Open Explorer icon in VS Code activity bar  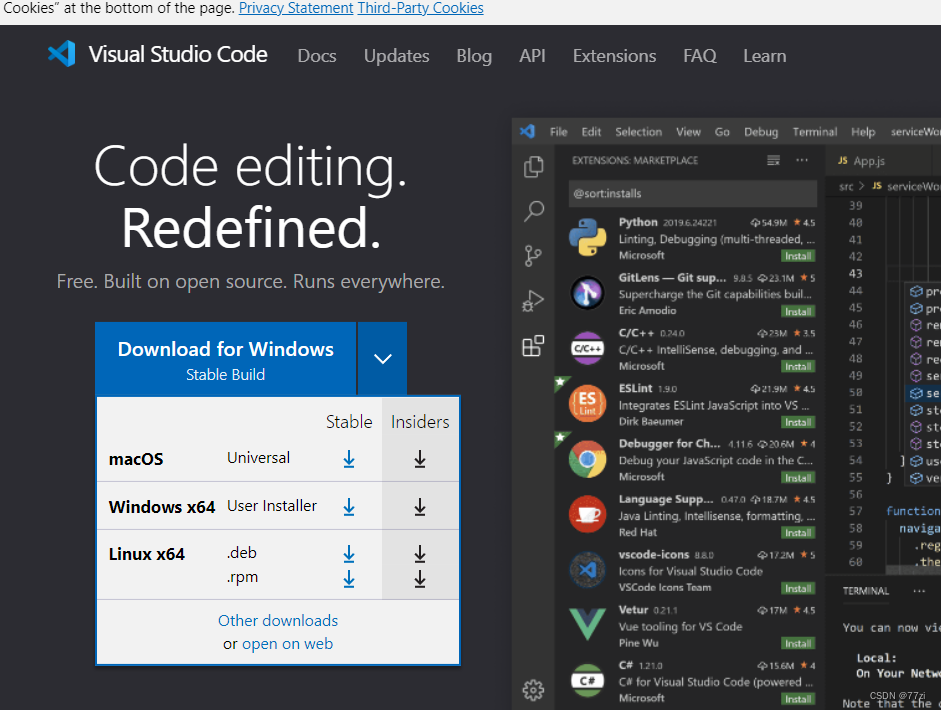[x=534, y=167]
